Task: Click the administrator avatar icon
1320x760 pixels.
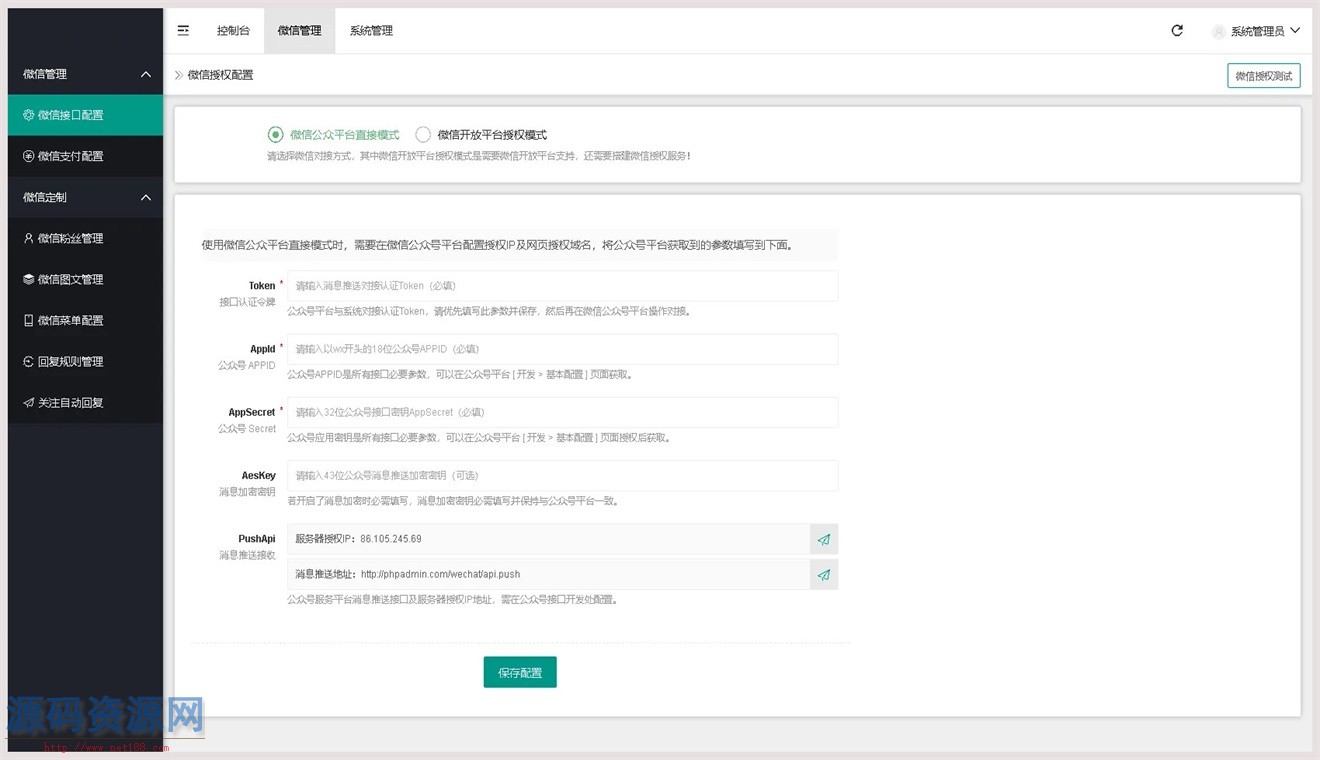Action: click(1218, 32)
